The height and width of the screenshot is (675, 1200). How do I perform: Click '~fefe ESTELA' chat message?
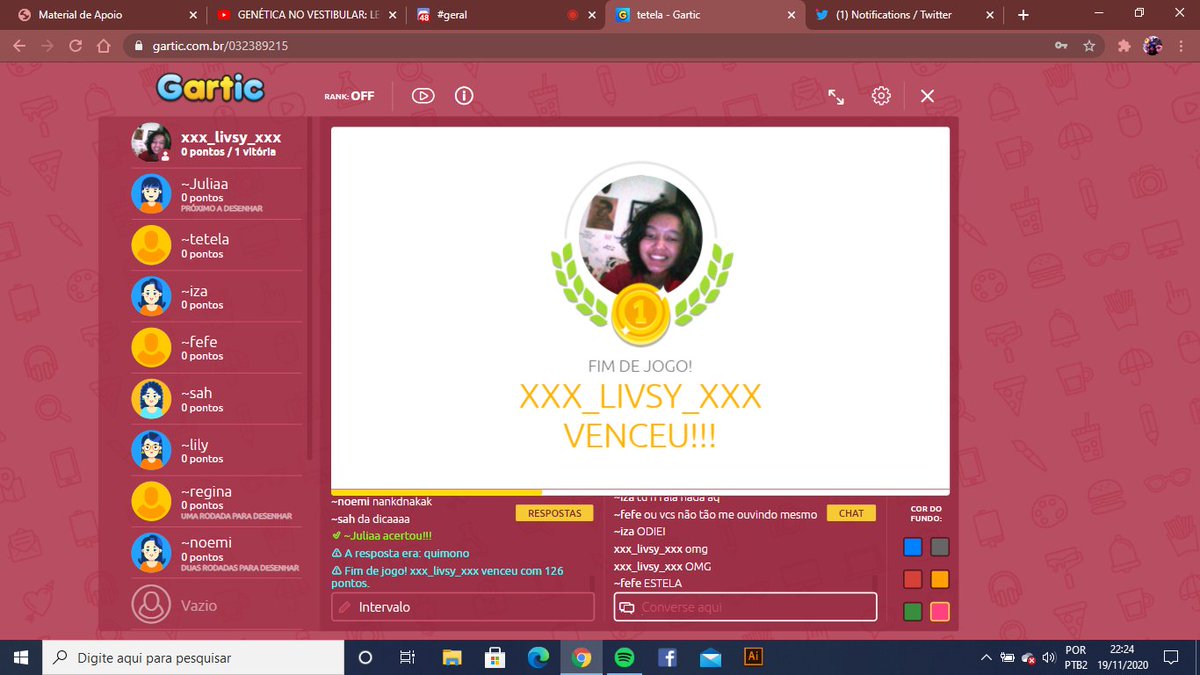(x=647, y=583)
